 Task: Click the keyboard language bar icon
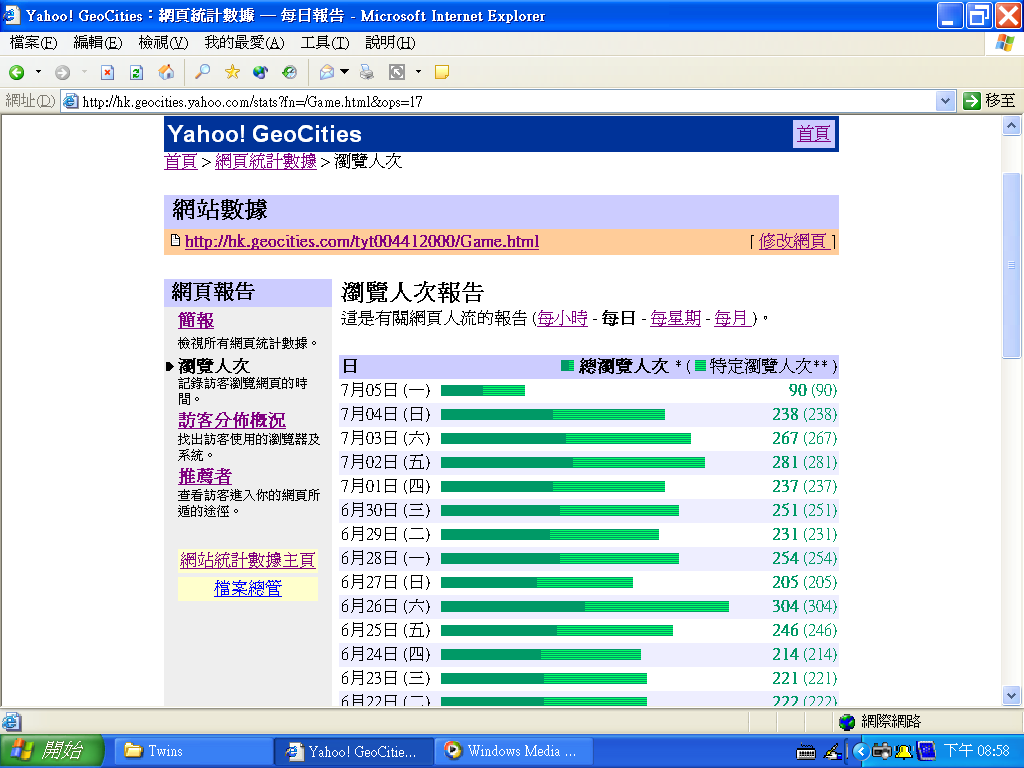point(806,752)
